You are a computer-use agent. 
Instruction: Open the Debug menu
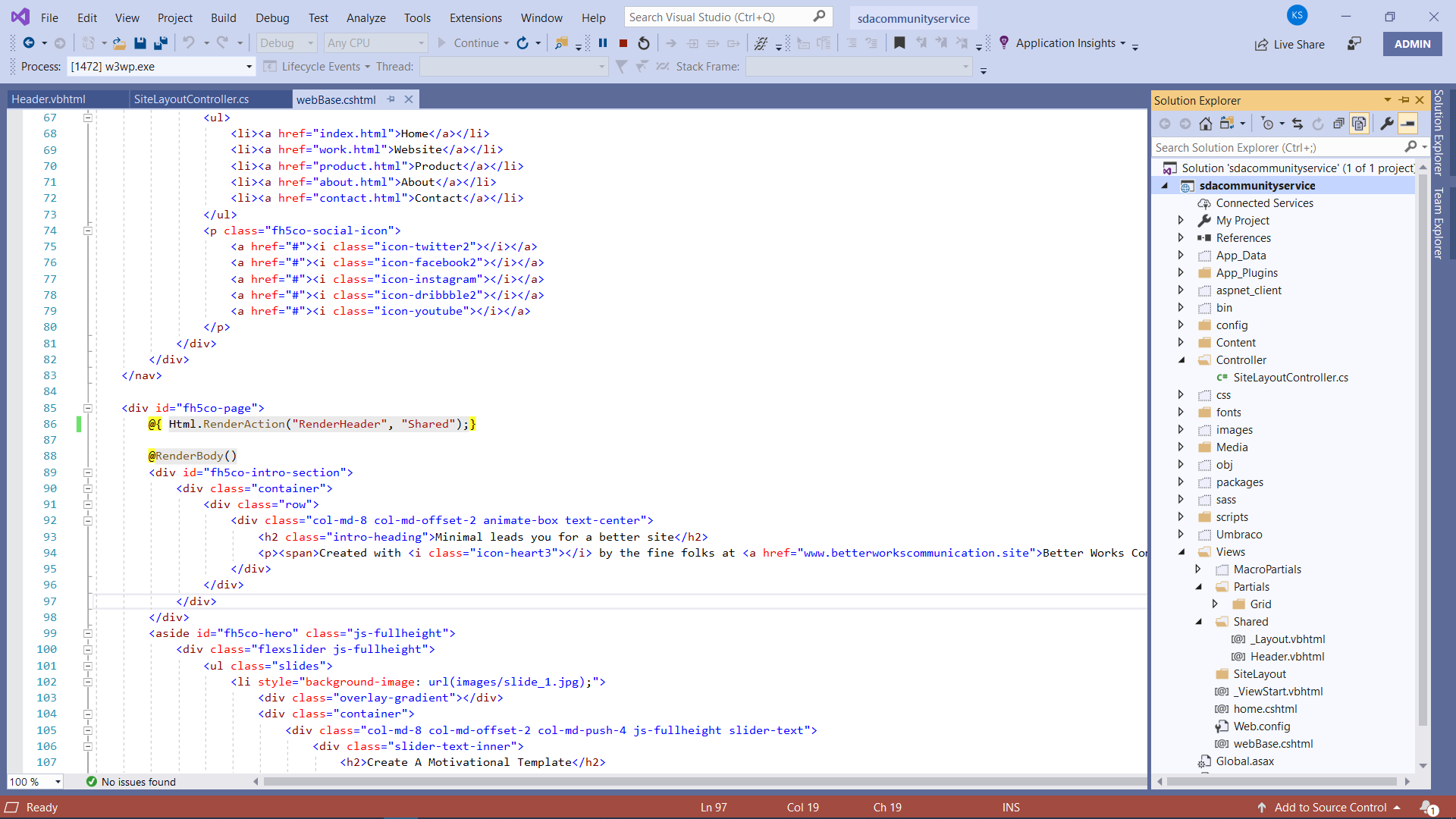272,17
